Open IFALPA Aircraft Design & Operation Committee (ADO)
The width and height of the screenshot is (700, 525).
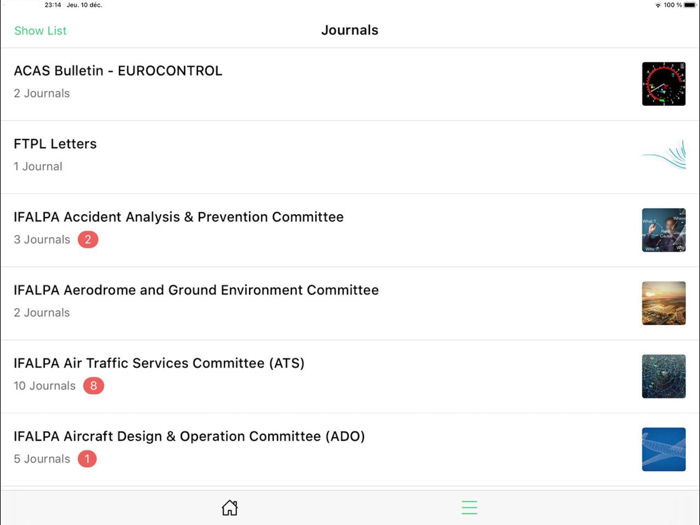click(x=350, y=450)
